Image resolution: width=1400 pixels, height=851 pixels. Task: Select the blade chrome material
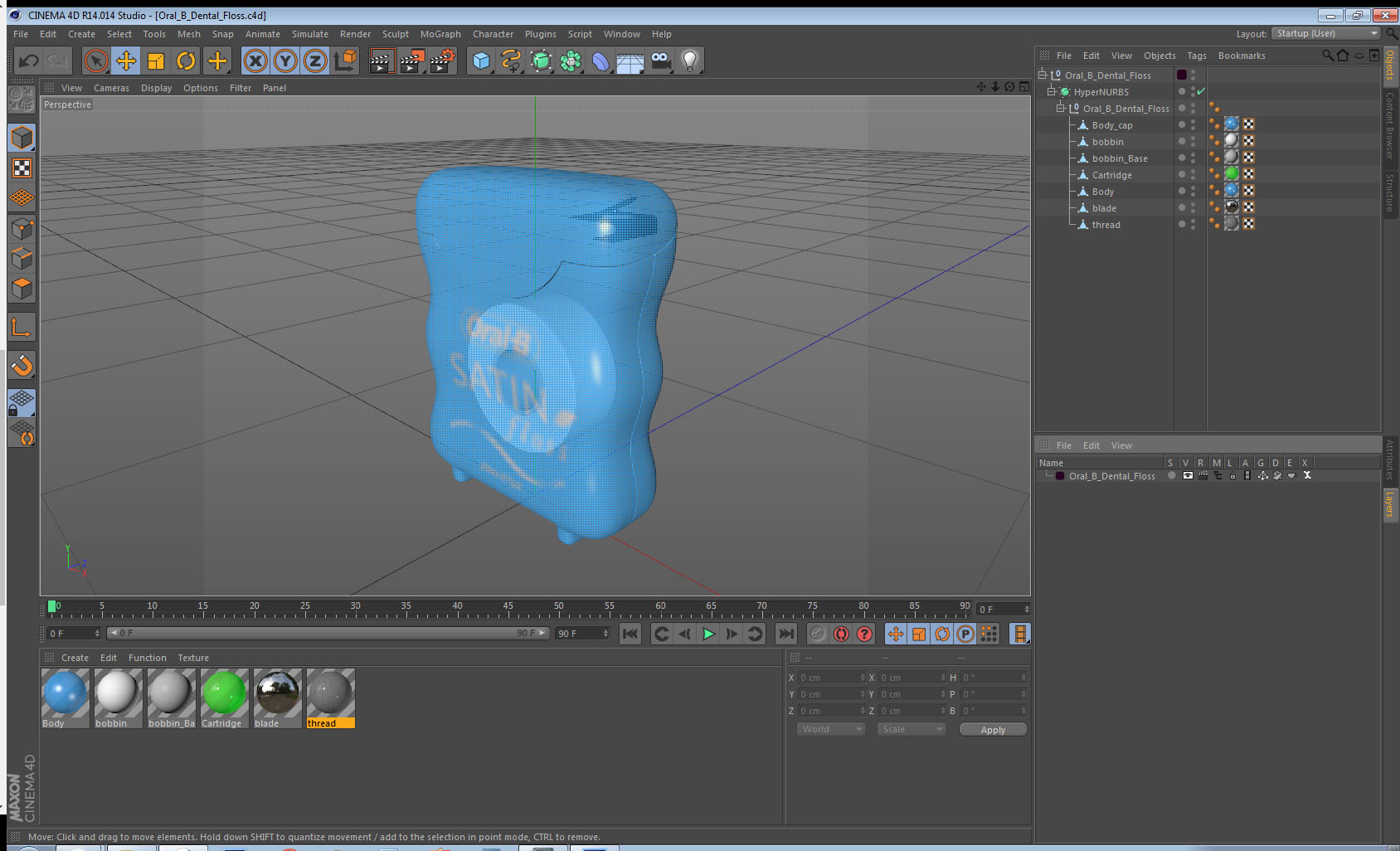[x=278, y=698]
